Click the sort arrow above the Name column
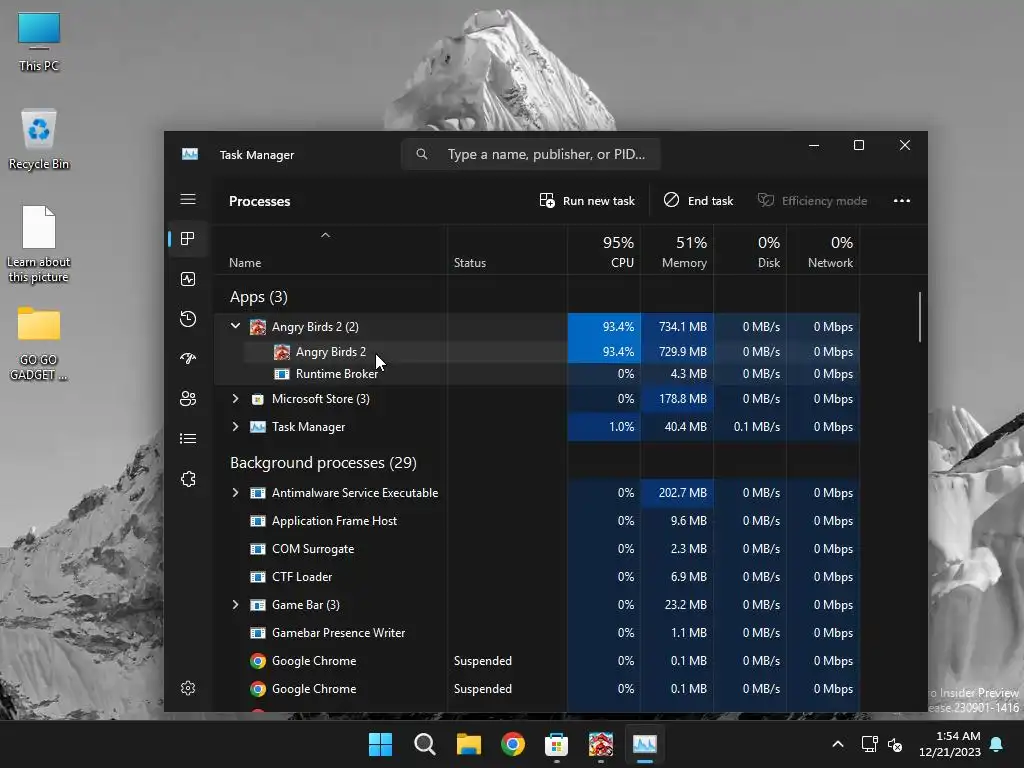The width and height of the screenshot is (1024, 768). [325, 236]
